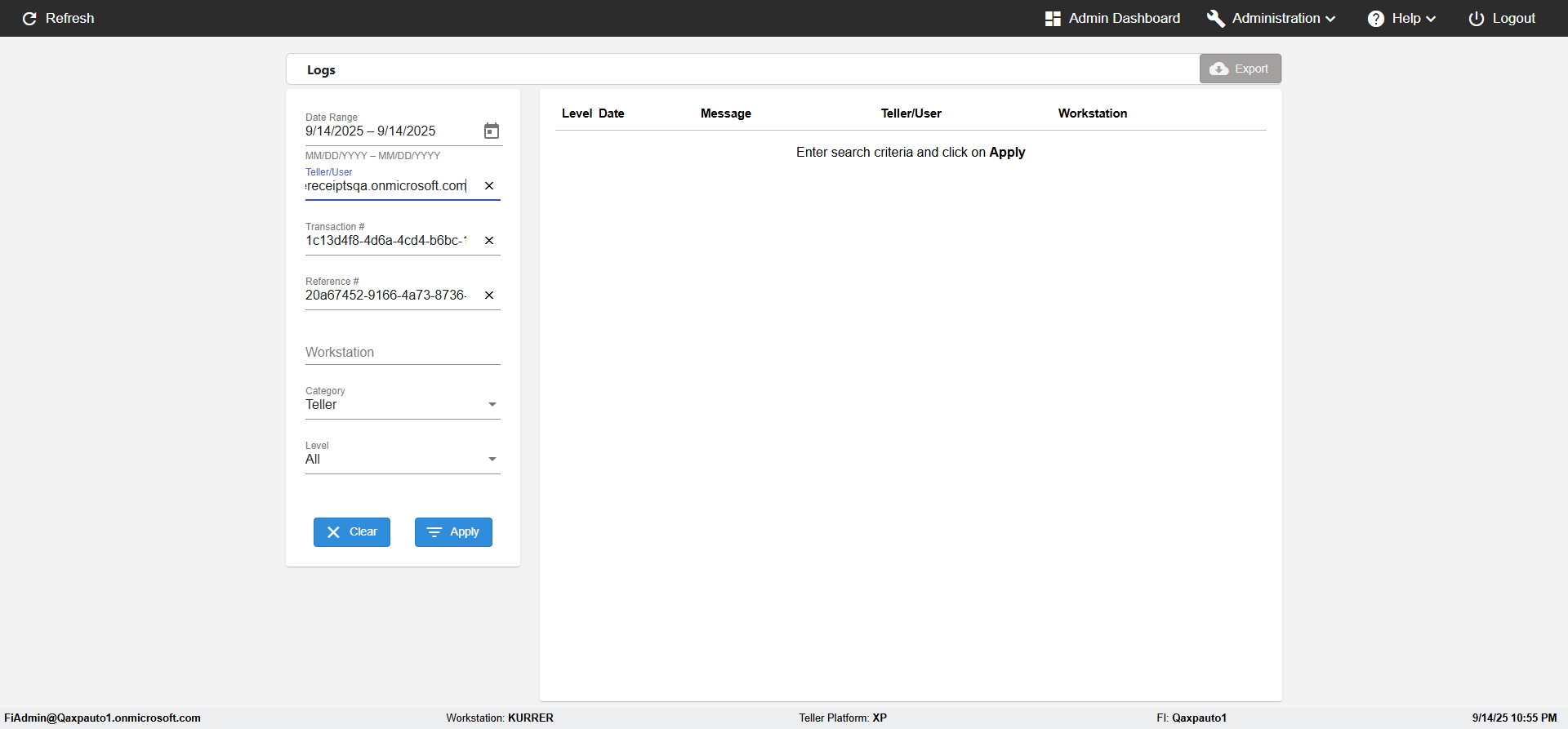The image size is (1568, 729).
Task: Open the Date Range calendar picker icon
Action: click(492, 131)
